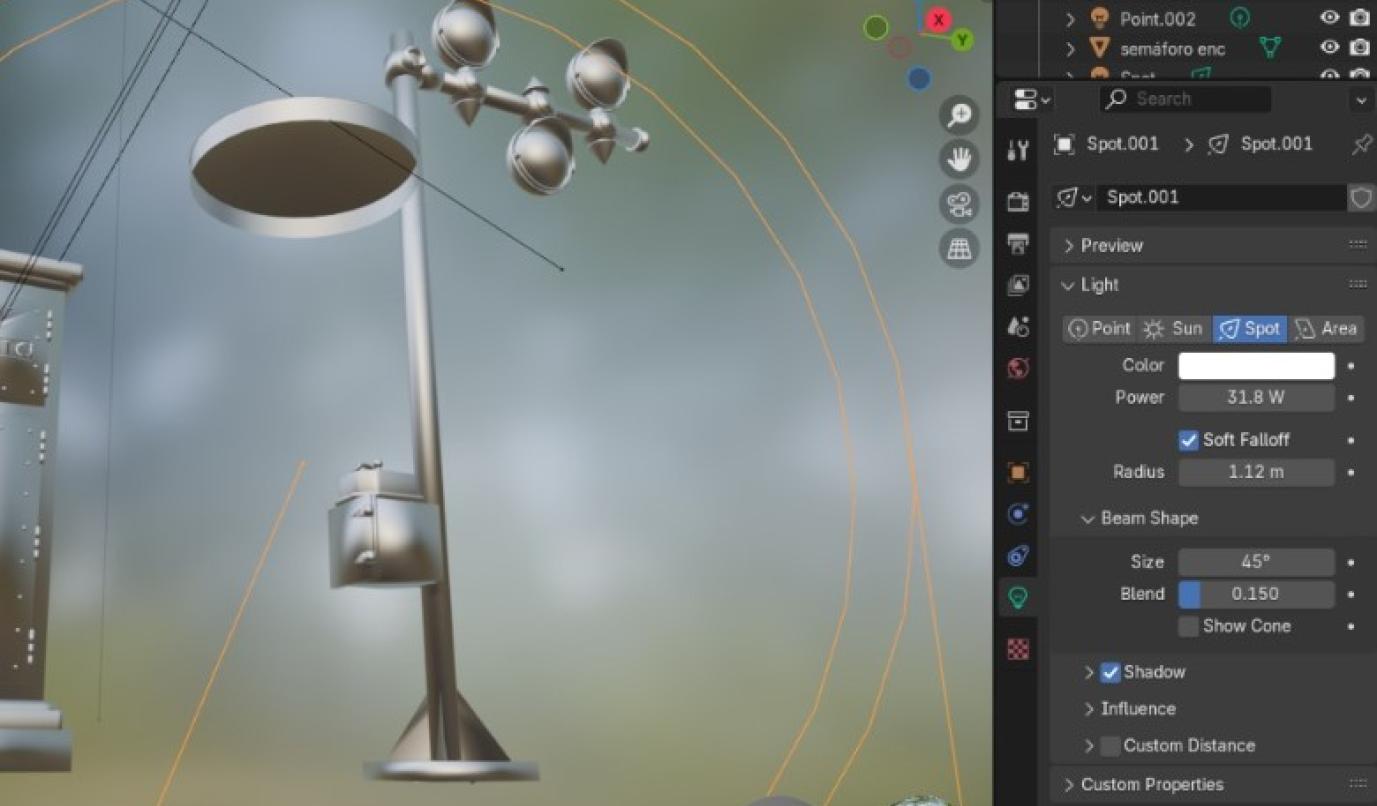Open the Texture properties tab
The width and height of the screenshot is (1377, 806).
point(1018,649)
